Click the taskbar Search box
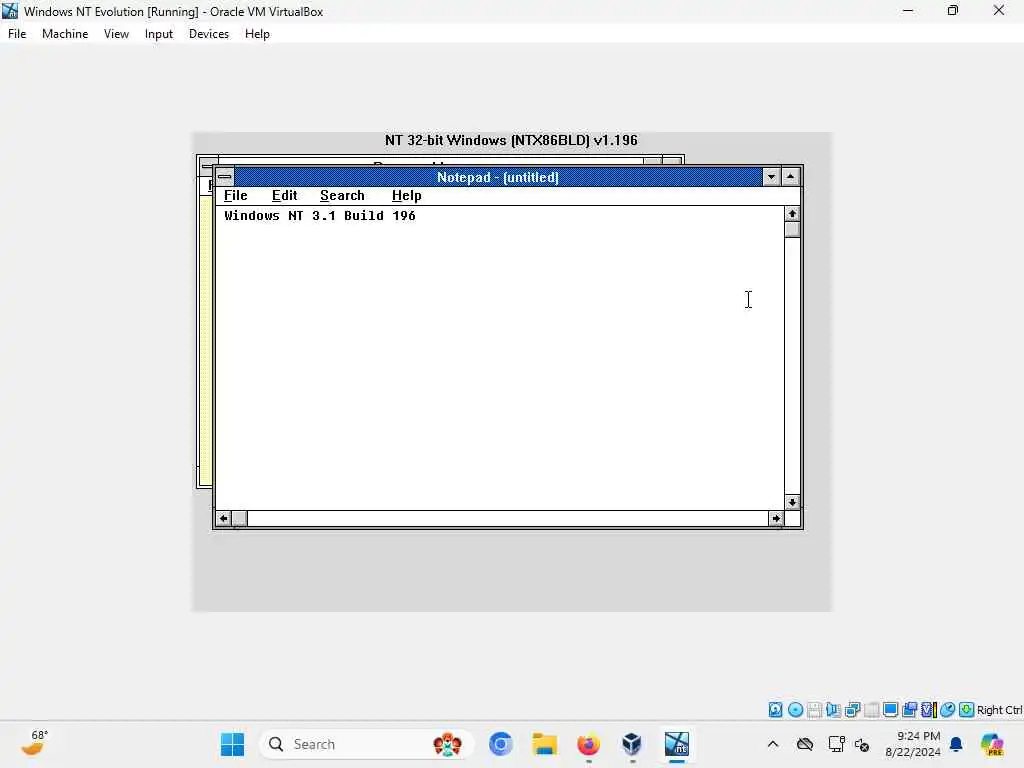Image resolution: width=1024 pixels, height=768 pixels. [x=366, y=744]
